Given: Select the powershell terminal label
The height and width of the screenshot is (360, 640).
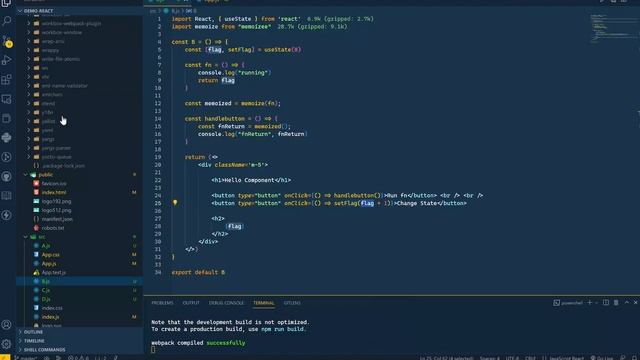Looking at the screenshot, I should point(568,303).
